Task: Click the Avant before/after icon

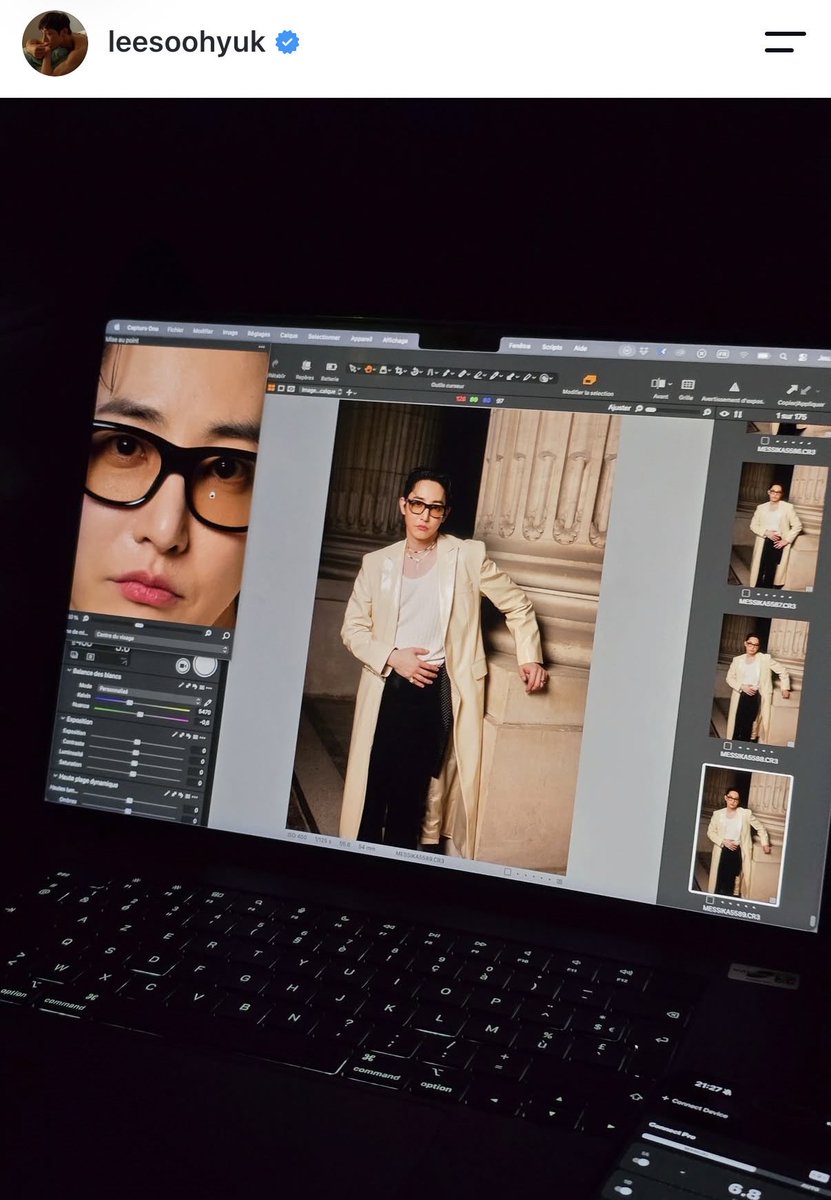Action: pos(661,384)
